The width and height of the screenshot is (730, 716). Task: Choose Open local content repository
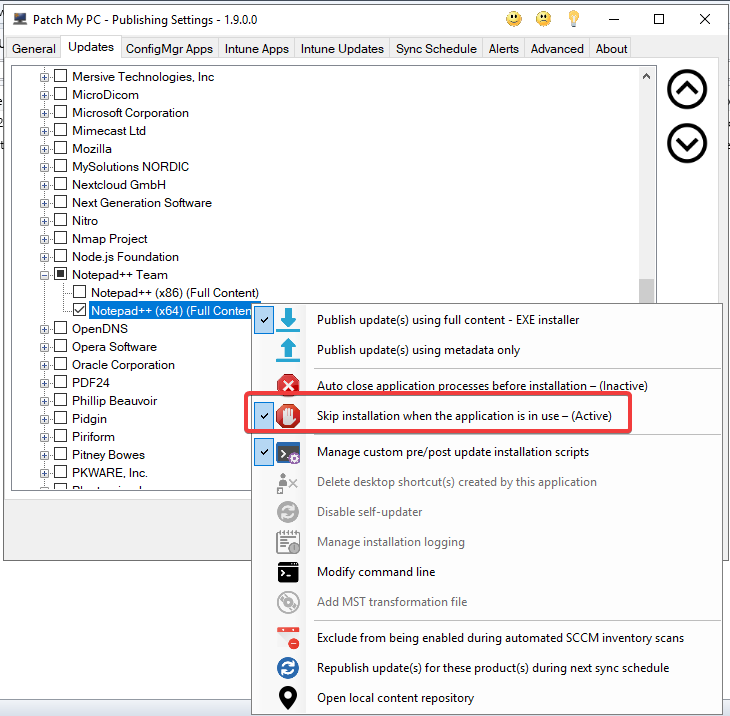coord(487,698)
